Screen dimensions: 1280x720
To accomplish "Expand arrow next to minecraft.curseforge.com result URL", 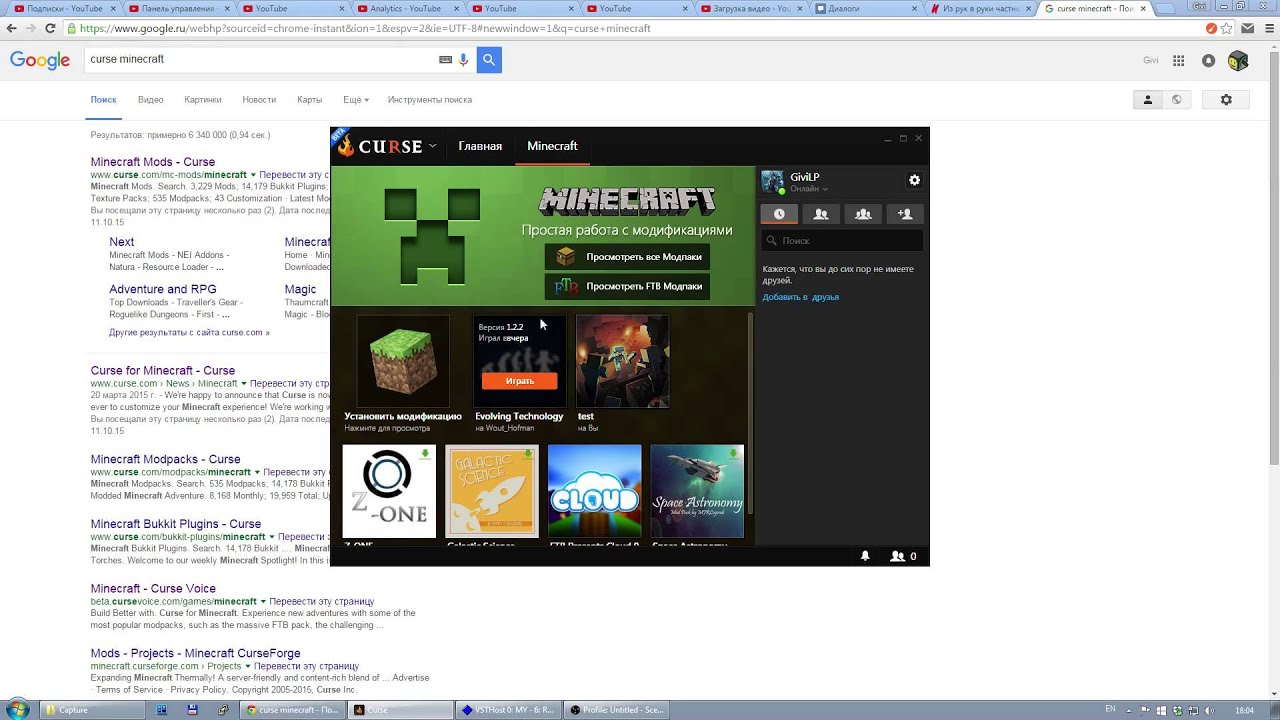I will [247, 666].
